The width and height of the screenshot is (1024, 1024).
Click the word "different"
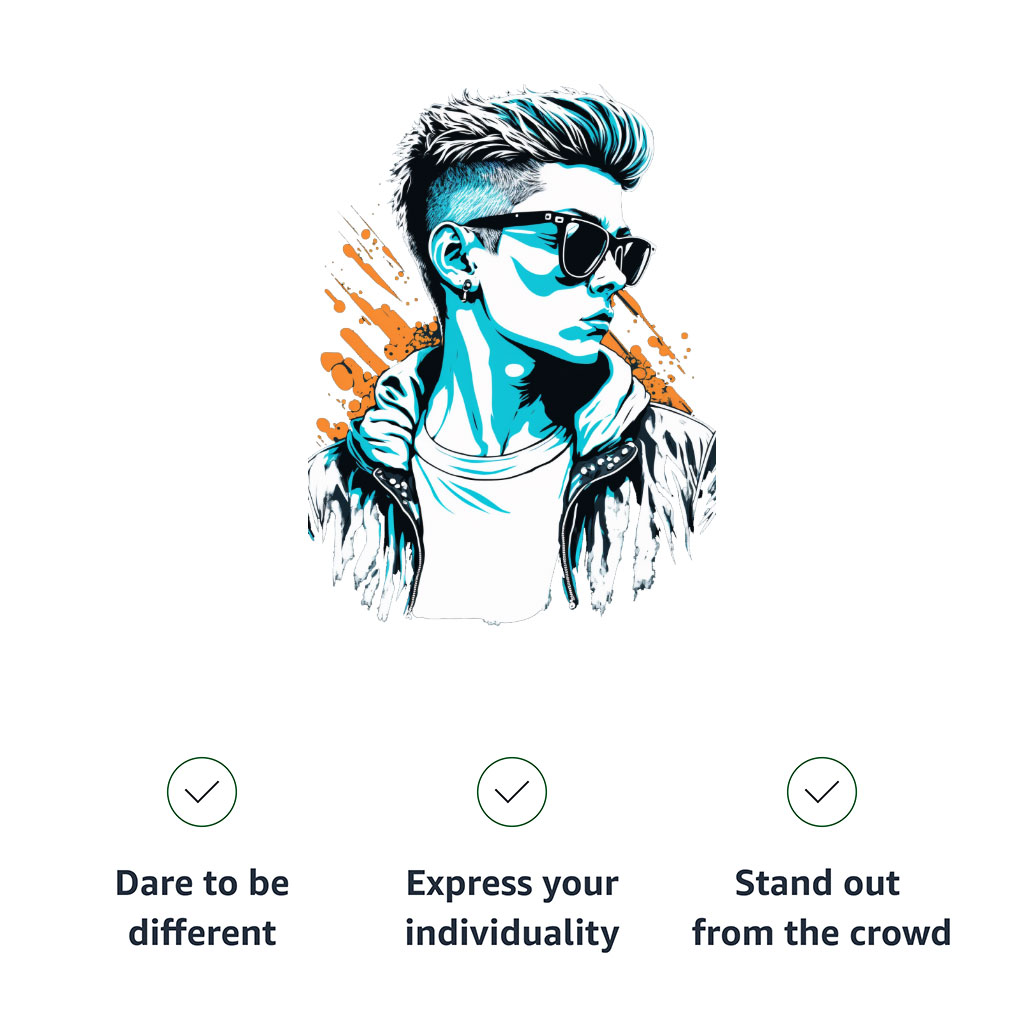pyautogui.click(x=202, y=932)
